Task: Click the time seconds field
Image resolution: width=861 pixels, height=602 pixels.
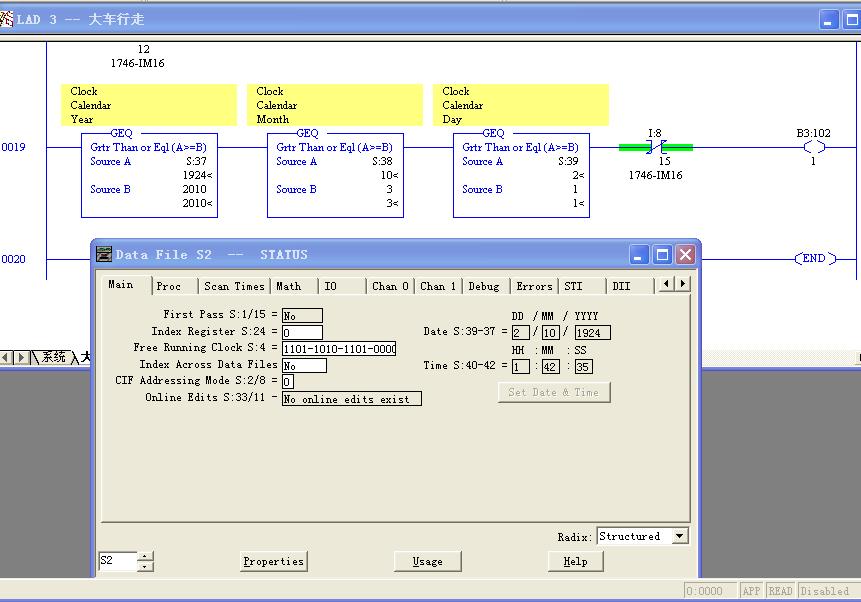Action: (583, 367)
